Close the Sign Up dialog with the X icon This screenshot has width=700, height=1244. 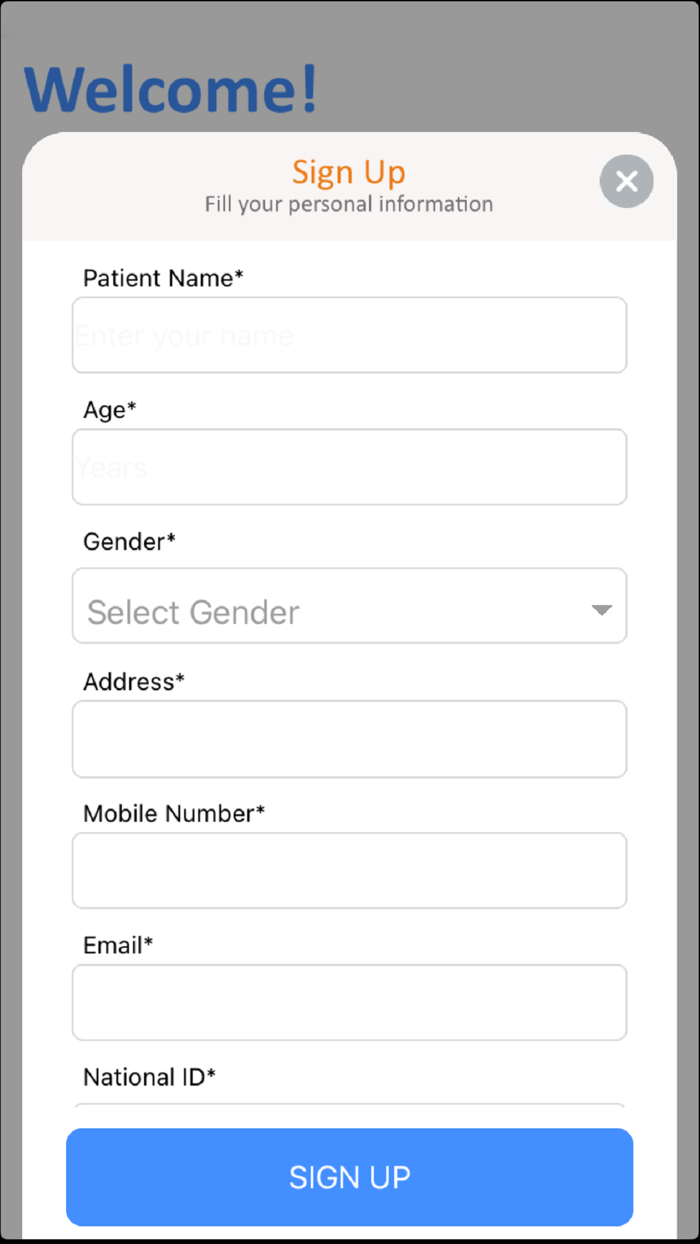pyautogui.click(x=626, y=181)
